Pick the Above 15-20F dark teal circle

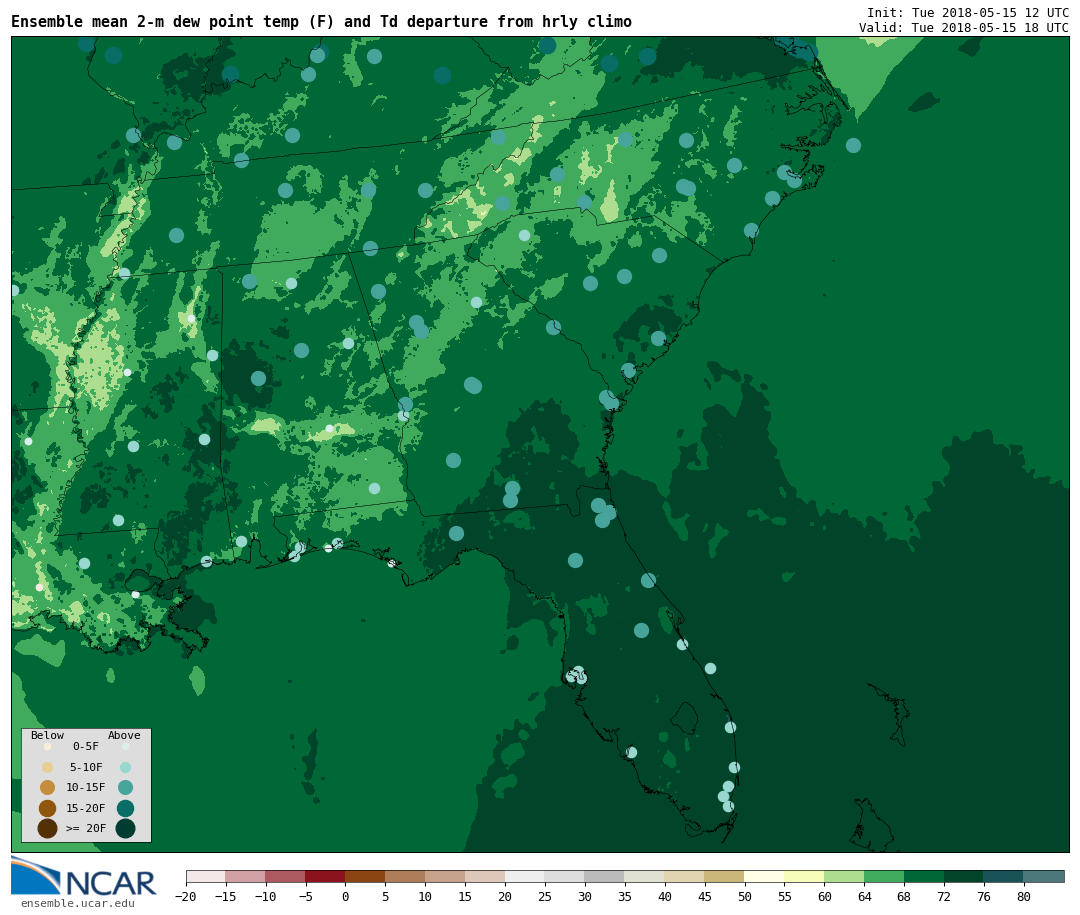pyautogui.click(x=125, y=808)
